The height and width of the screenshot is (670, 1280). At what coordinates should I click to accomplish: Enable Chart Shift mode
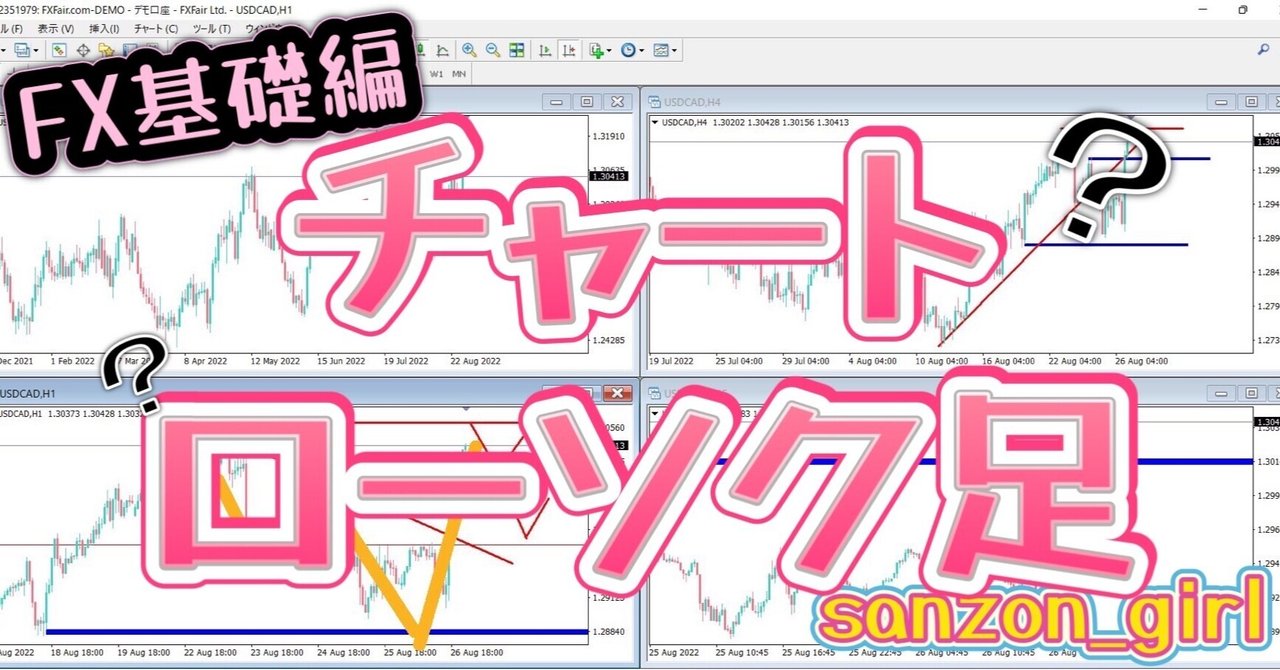point(569,50)
